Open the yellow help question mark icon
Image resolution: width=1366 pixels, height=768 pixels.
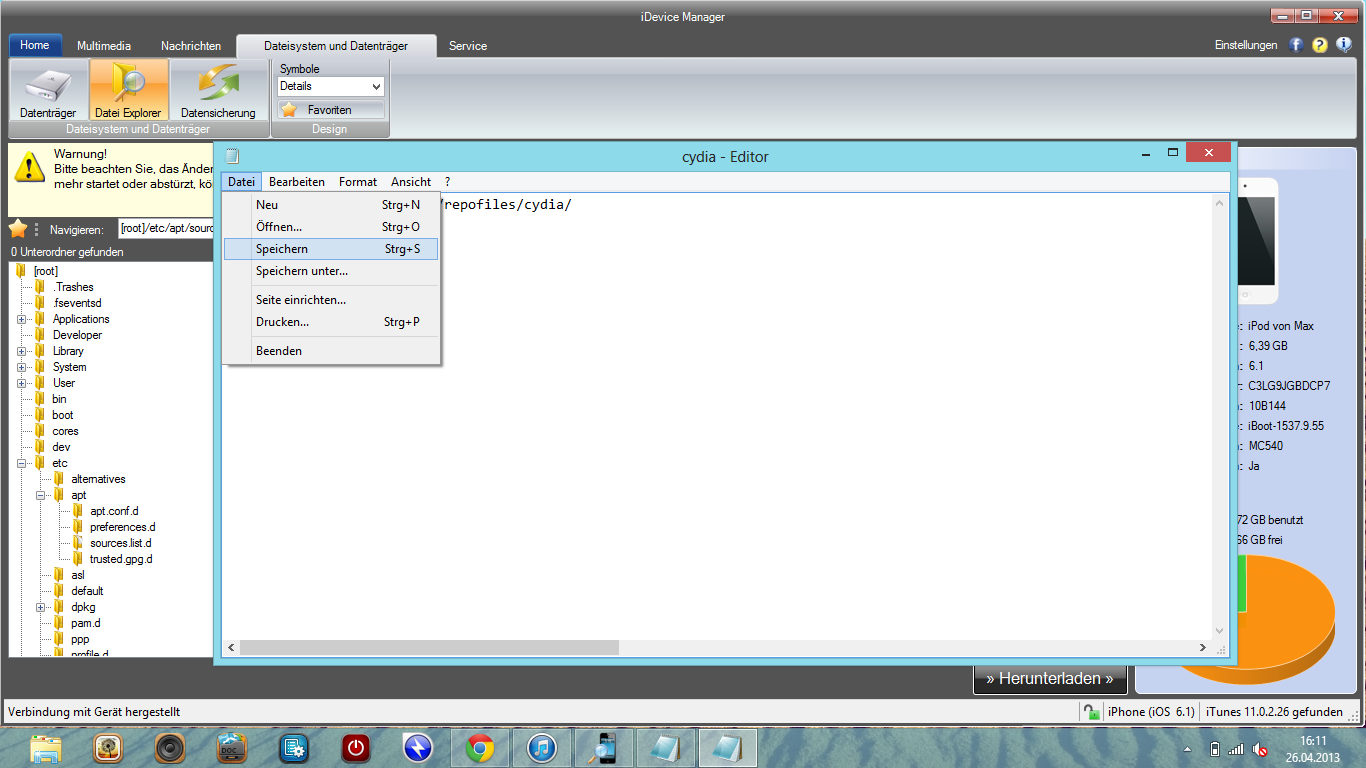1320,45
